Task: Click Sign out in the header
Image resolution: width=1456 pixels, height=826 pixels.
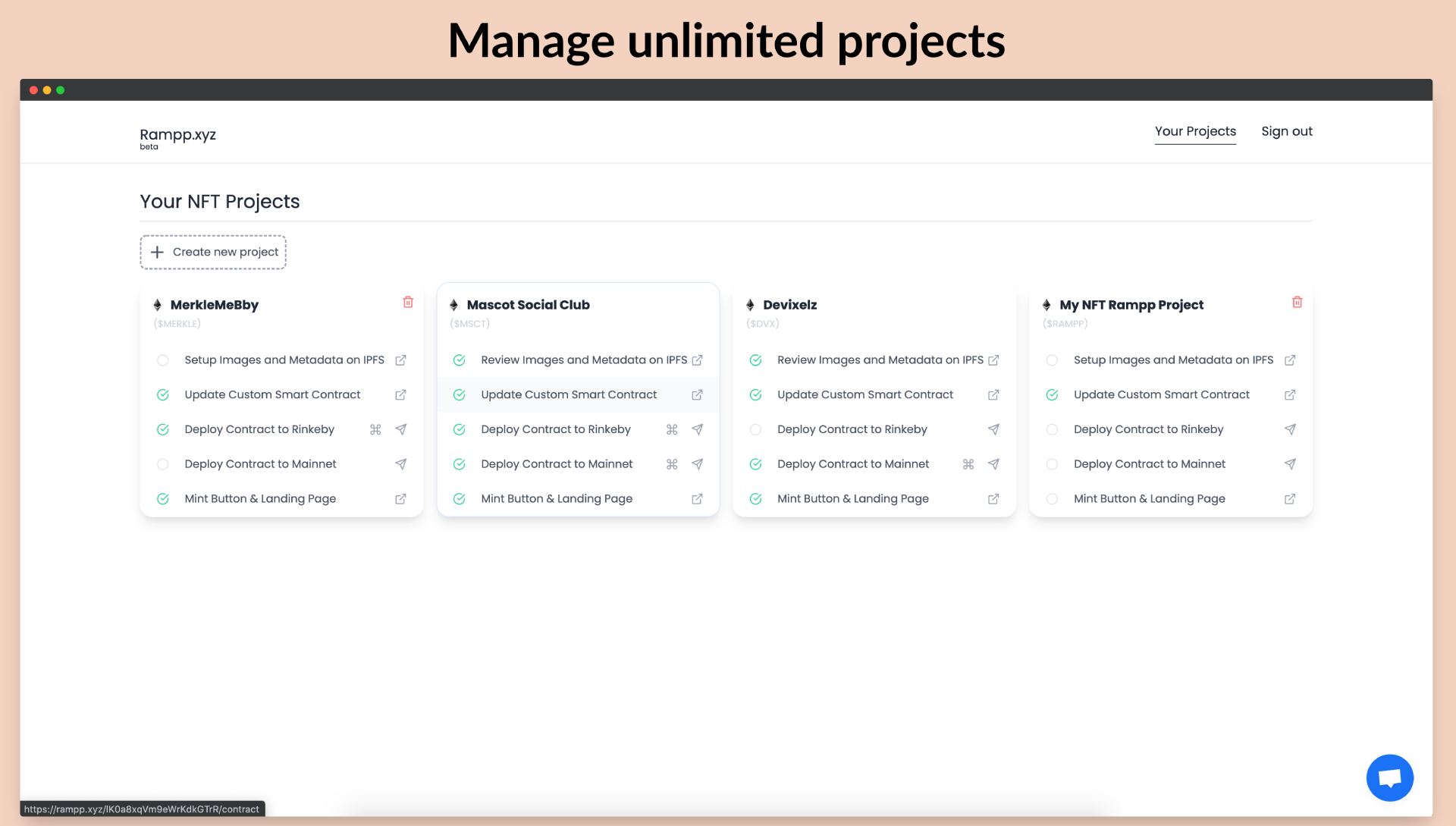Action: click(x=1286, y=131)
